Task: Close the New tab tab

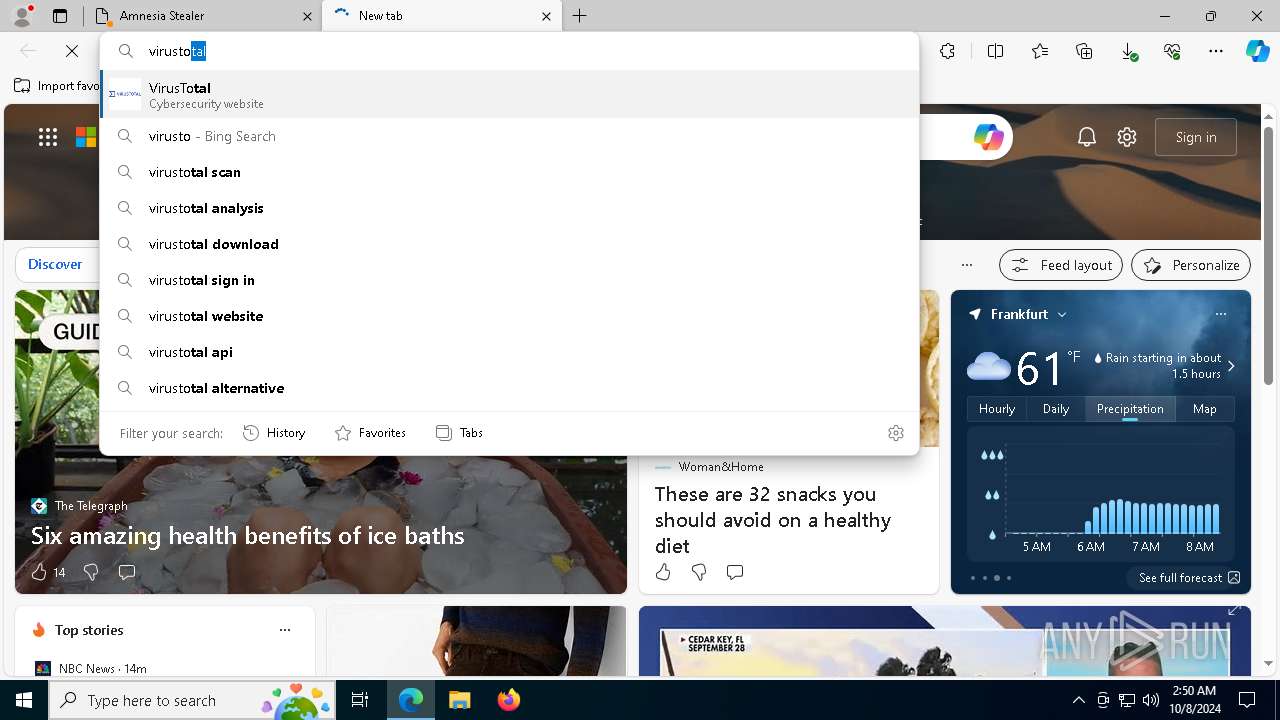Action: pos(546,16)
